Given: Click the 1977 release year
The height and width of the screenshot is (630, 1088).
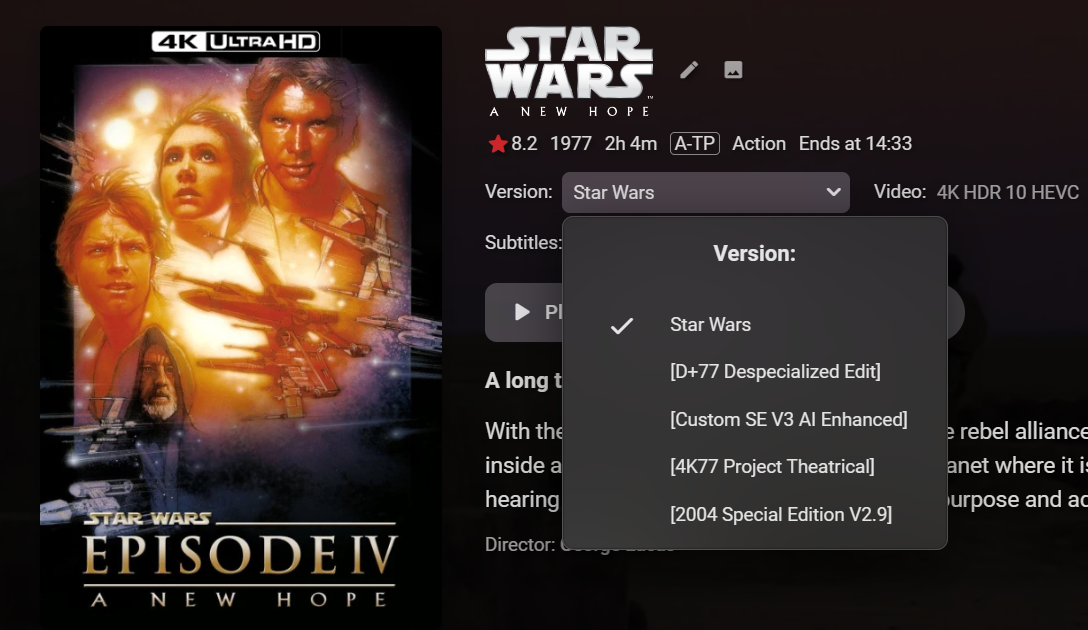Looking at the screenshot, I should (x=570, y=144).
